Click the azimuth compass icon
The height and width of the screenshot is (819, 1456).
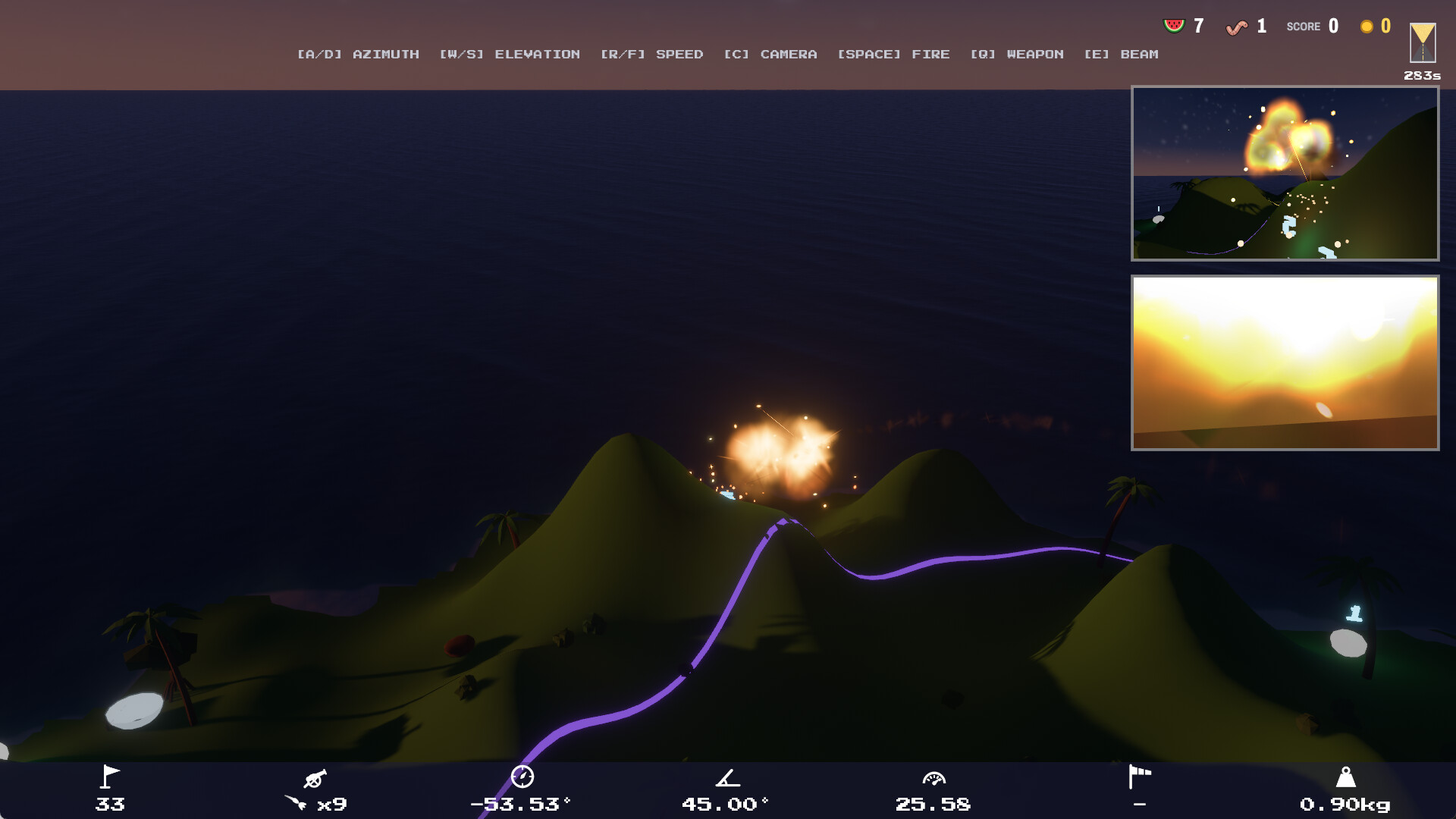[522, 777]
